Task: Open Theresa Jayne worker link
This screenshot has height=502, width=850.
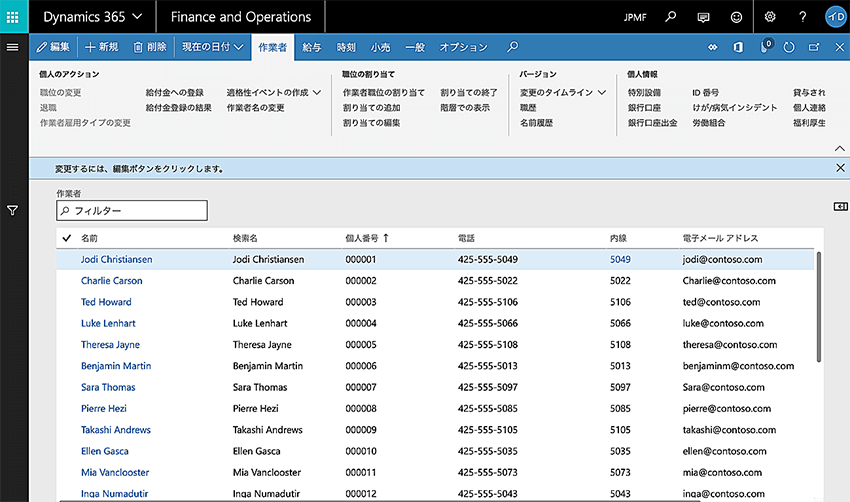Action: 110,344
